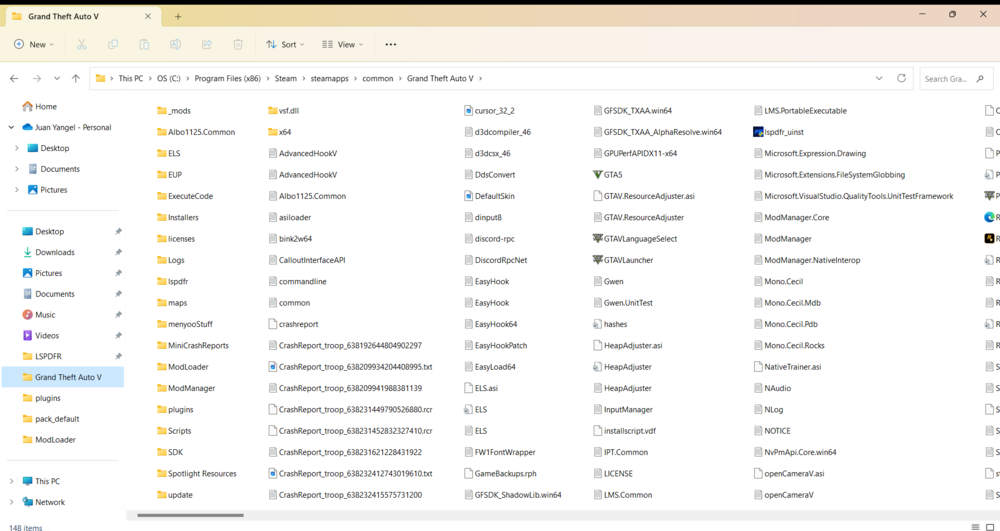
Task: Click steamapps in the address breadcrumb
Action: coord(330,78)
